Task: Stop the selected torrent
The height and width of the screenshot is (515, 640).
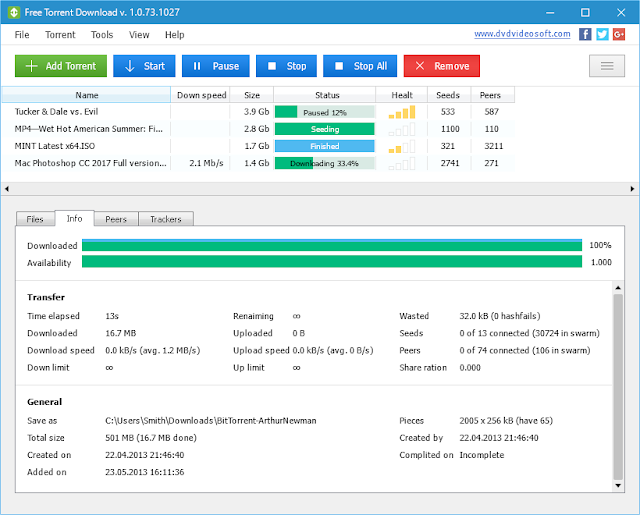Action: (x=286, y=66)
